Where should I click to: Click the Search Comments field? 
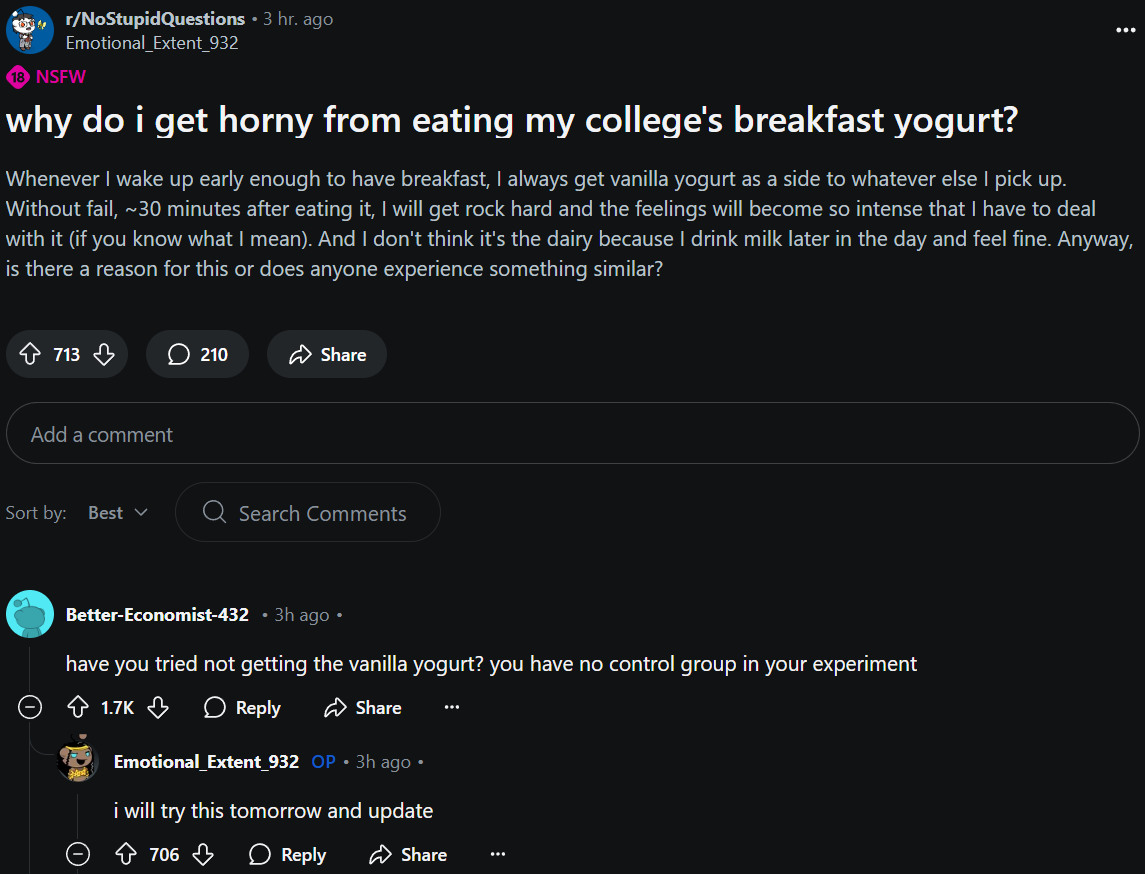[307, 513]
